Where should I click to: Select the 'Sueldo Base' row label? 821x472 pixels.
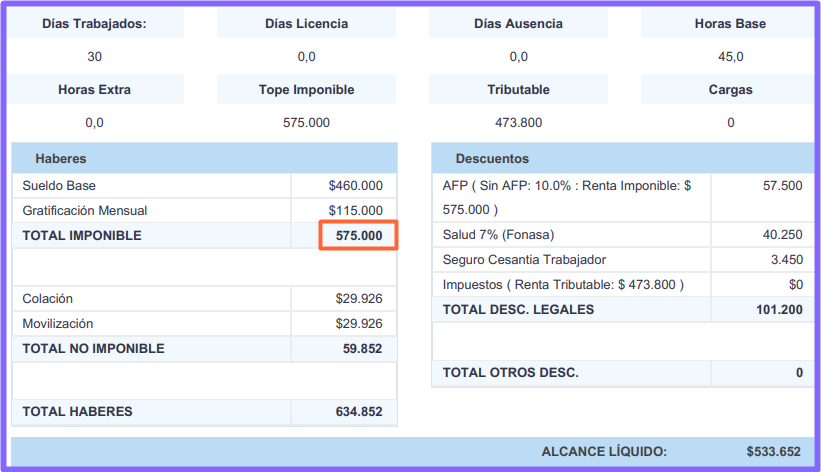point(59,185)
